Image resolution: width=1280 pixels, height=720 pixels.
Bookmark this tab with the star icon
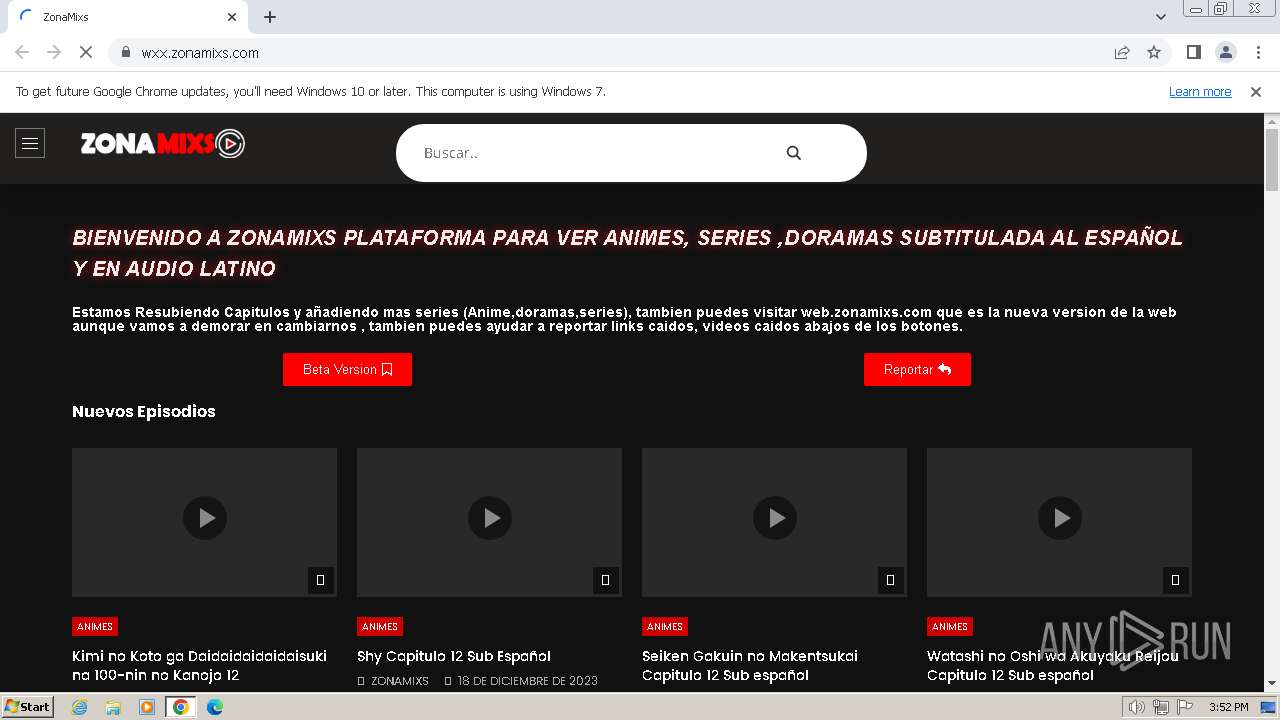[x=1154, y=52]
